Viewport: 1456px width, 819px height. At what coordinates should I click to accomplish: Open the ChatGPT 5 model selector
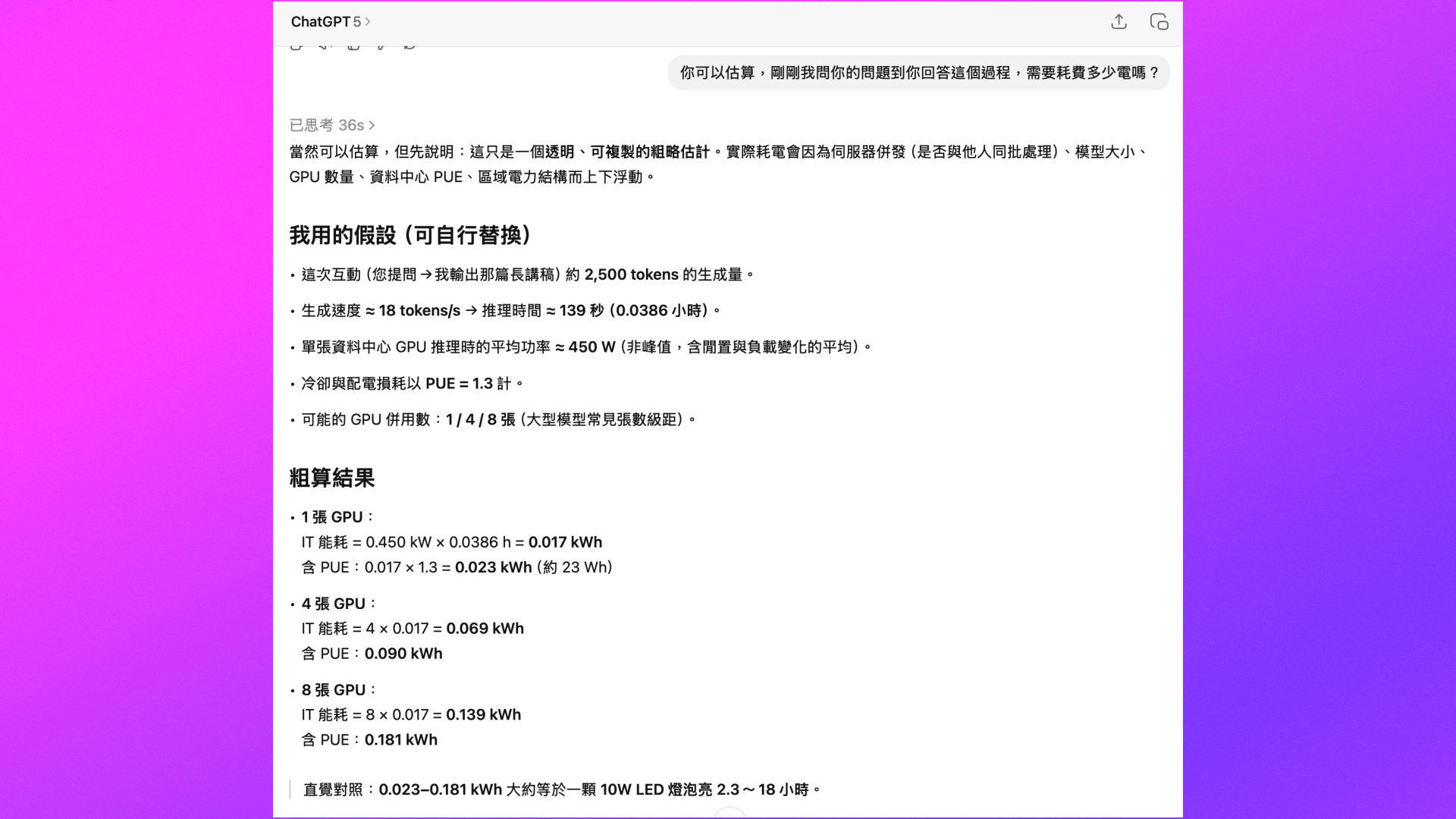click(331, 22)
